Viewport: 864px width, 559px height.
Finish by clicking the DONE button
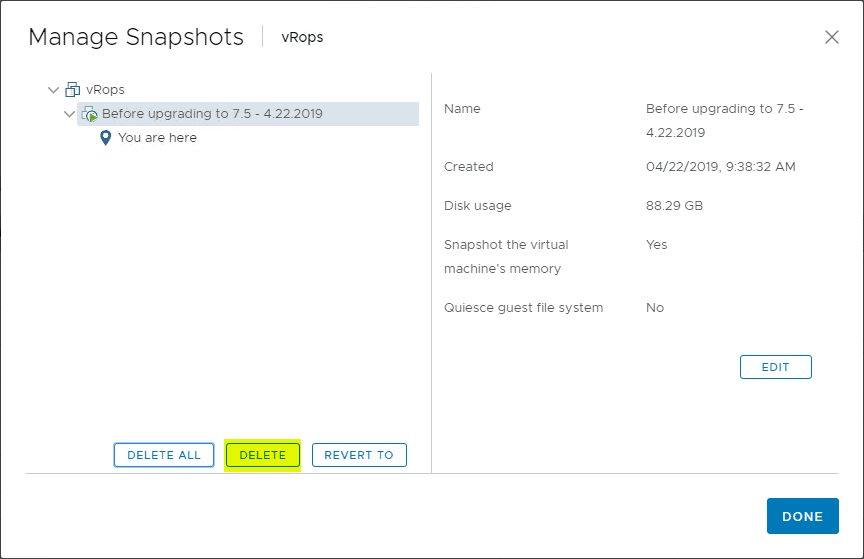[x=802, y=516]
